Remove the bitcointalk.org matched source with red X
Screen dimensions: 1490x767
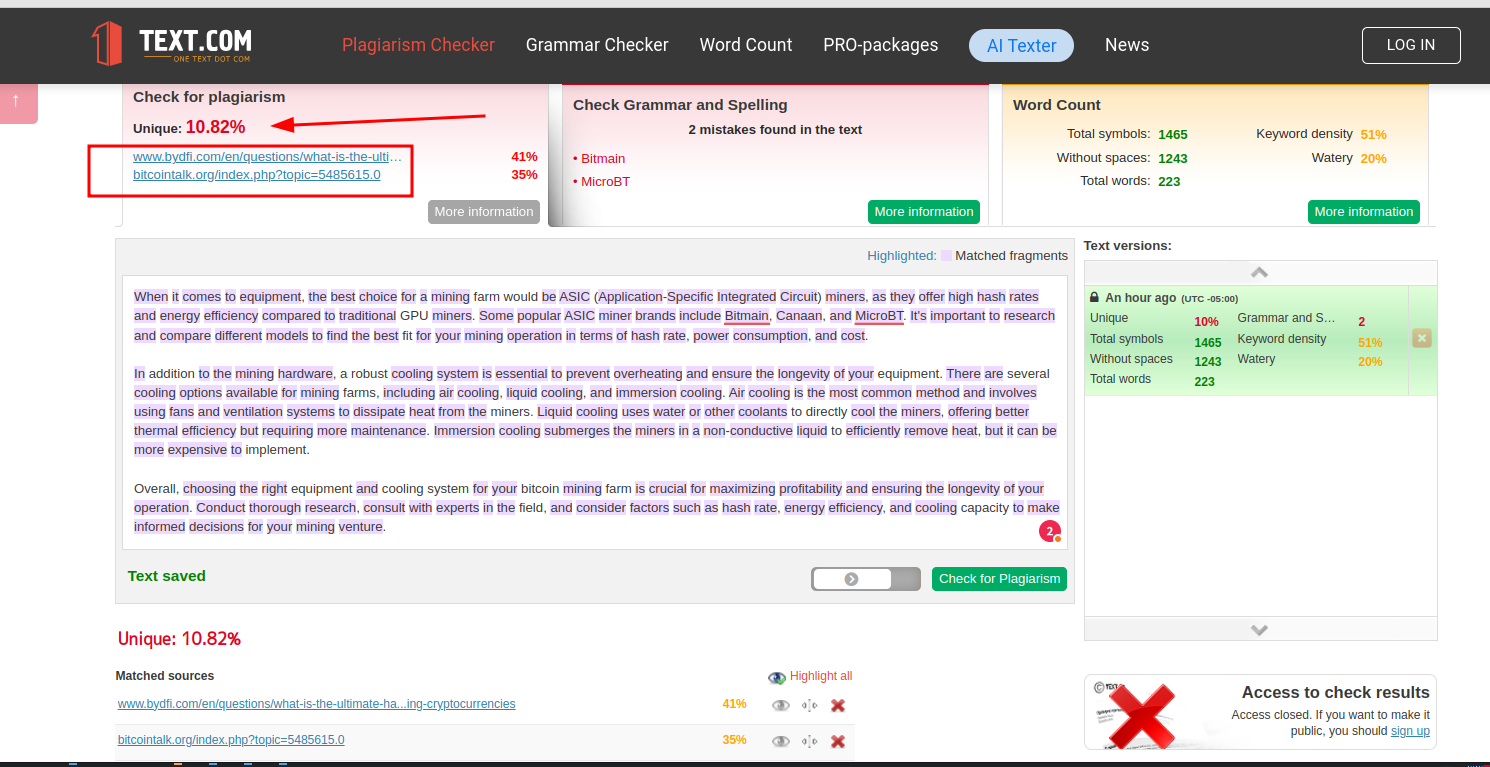tap(838, 742)
